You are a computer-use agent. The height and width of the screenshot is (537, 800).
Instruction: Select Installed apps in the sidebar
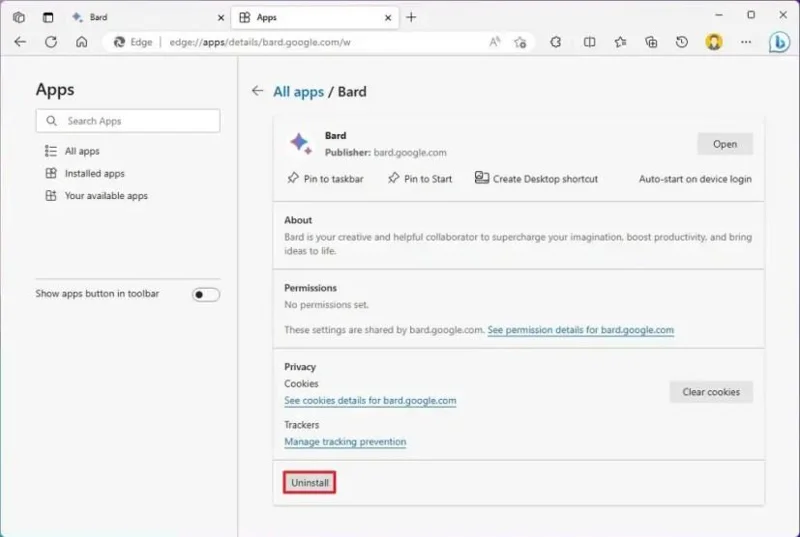click(x=85, y=173)
